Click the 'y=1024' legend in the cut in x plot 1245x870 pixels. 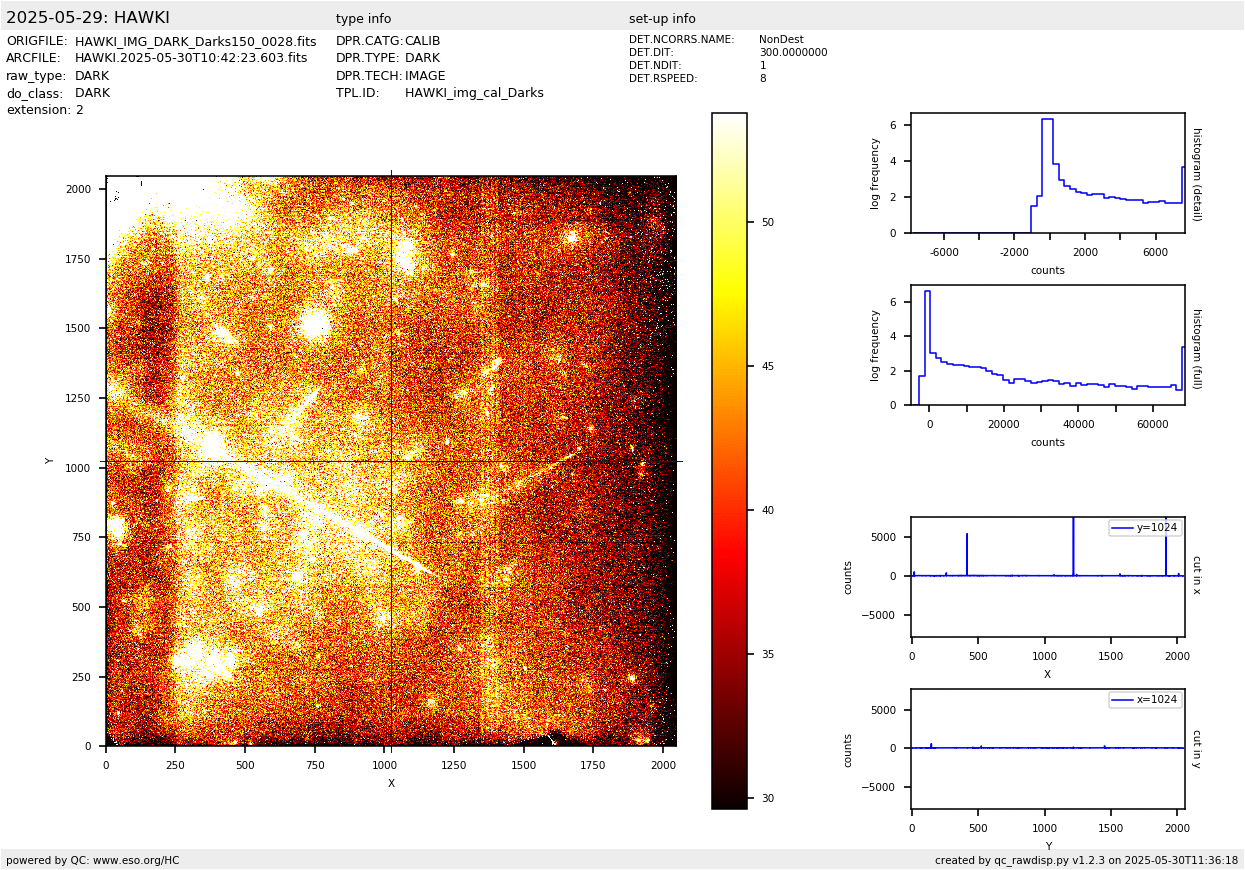[x=1144, y=528]
